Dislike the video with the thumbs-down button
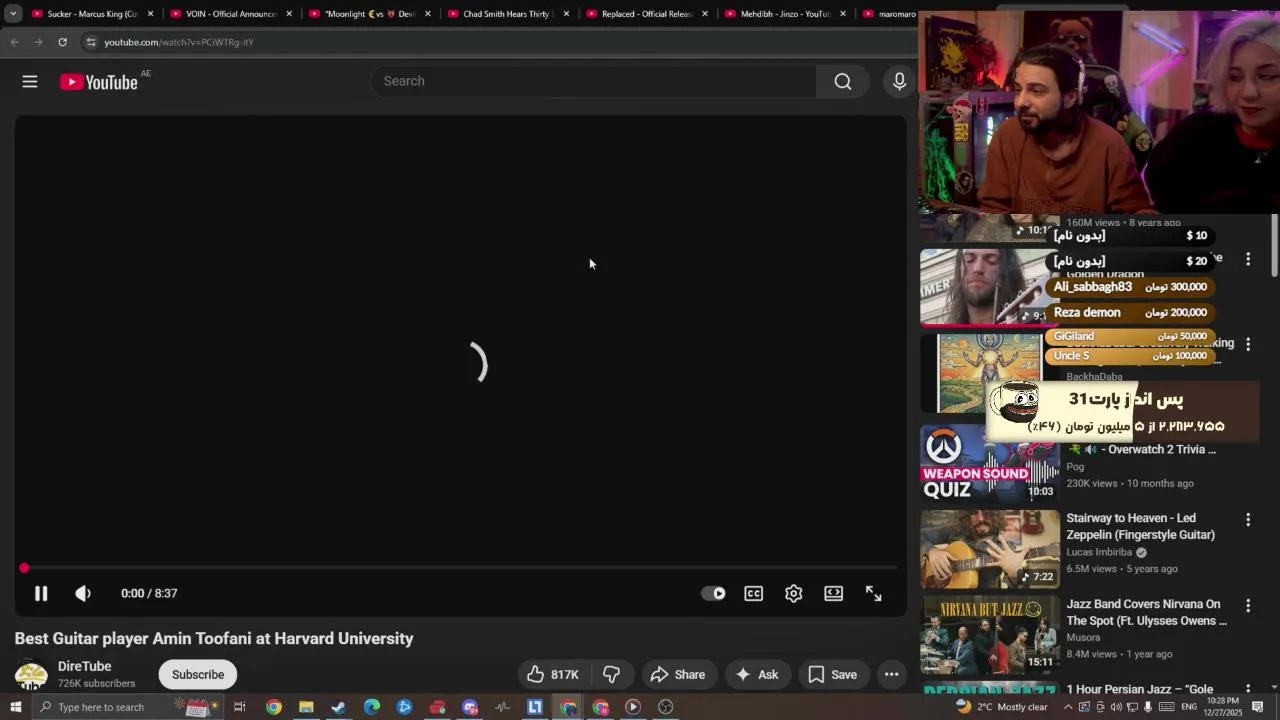The width and height of the screenshot is (1280, 720). click(612, 674)
